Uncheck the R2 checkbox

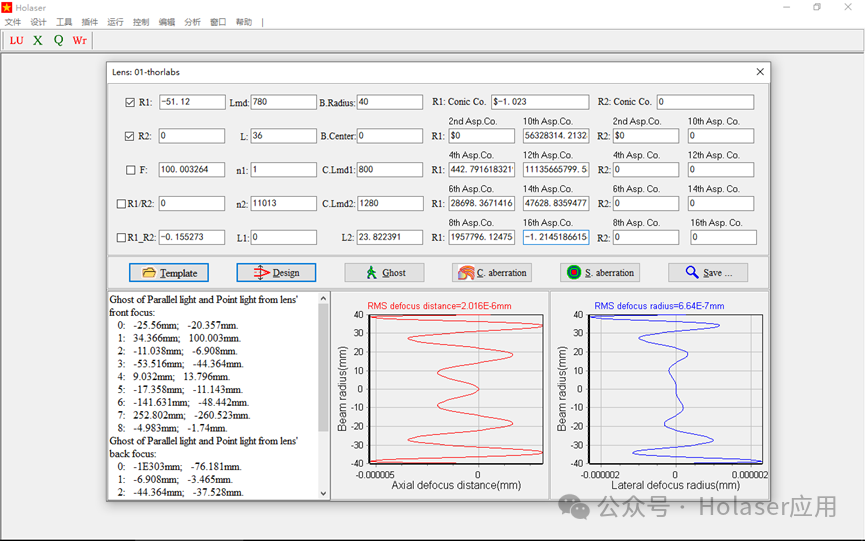point(130,136)
